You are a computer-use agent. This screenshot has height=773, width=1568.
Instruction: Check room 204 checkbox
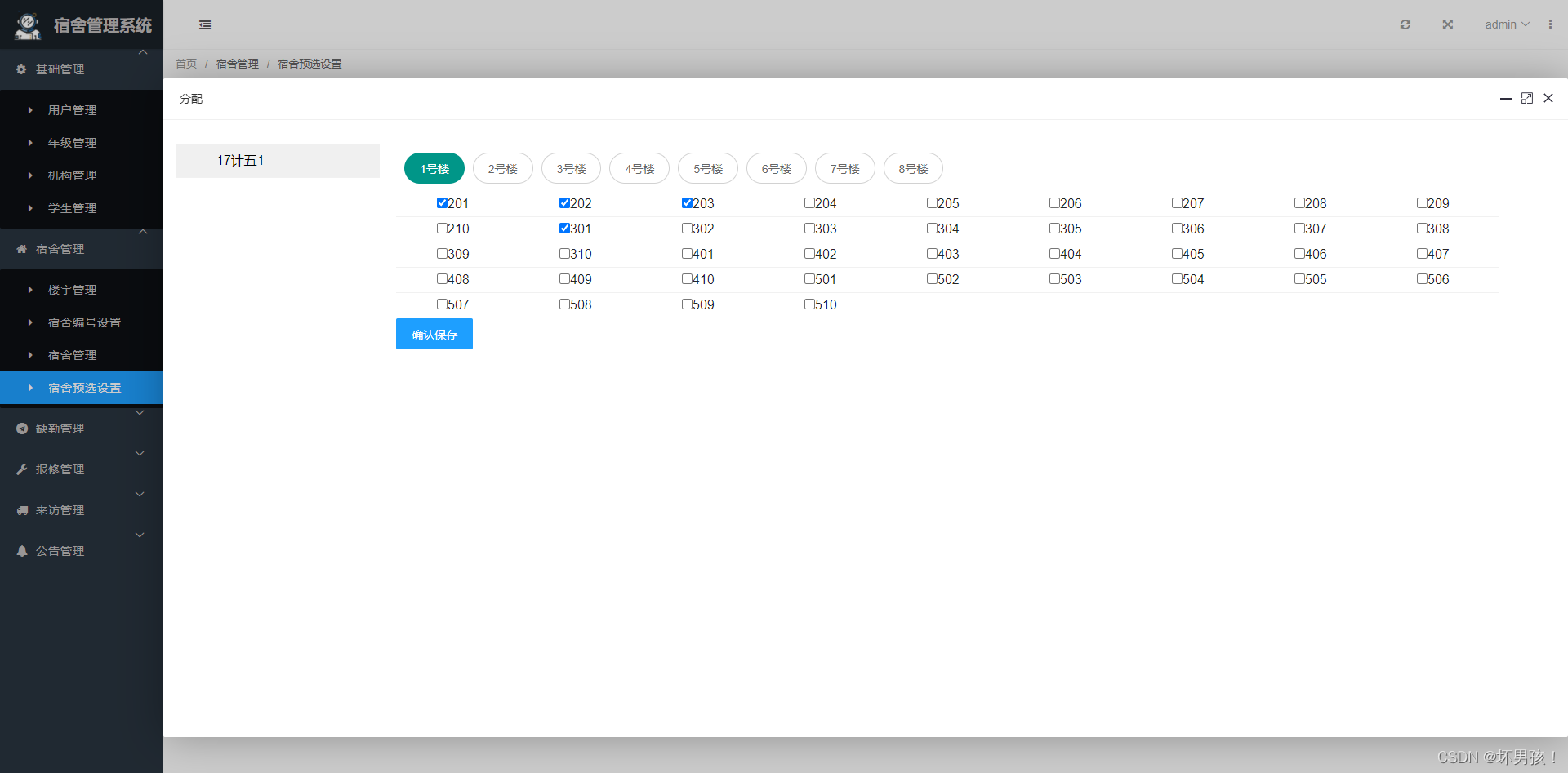809,203
